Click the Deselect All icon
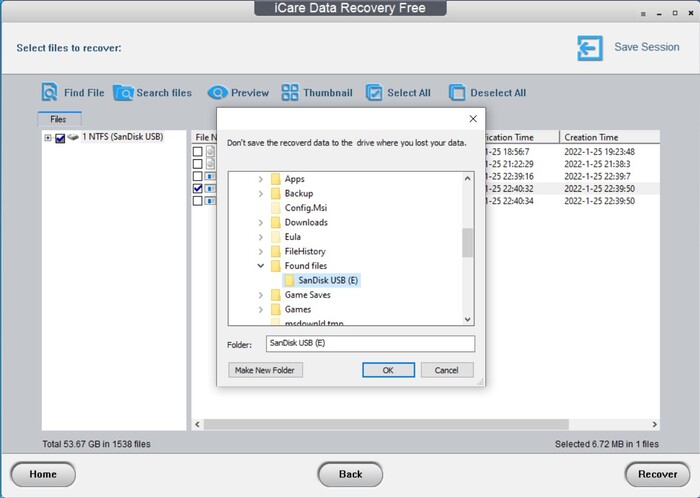This screenshot has height=498, width=700. point(457,92)
